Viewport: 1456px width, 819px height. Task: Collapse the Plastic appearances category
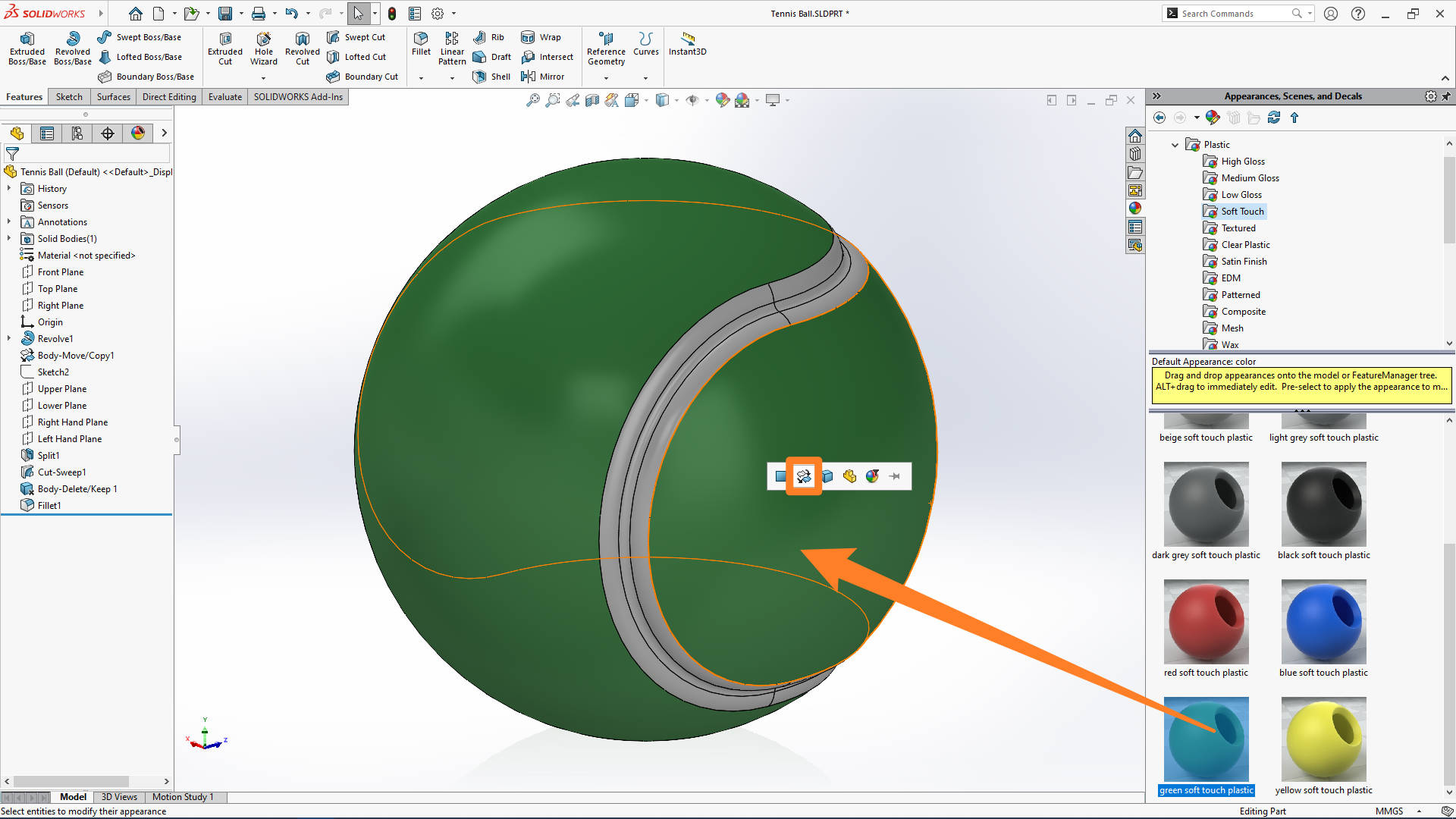tap(1175, 144)
